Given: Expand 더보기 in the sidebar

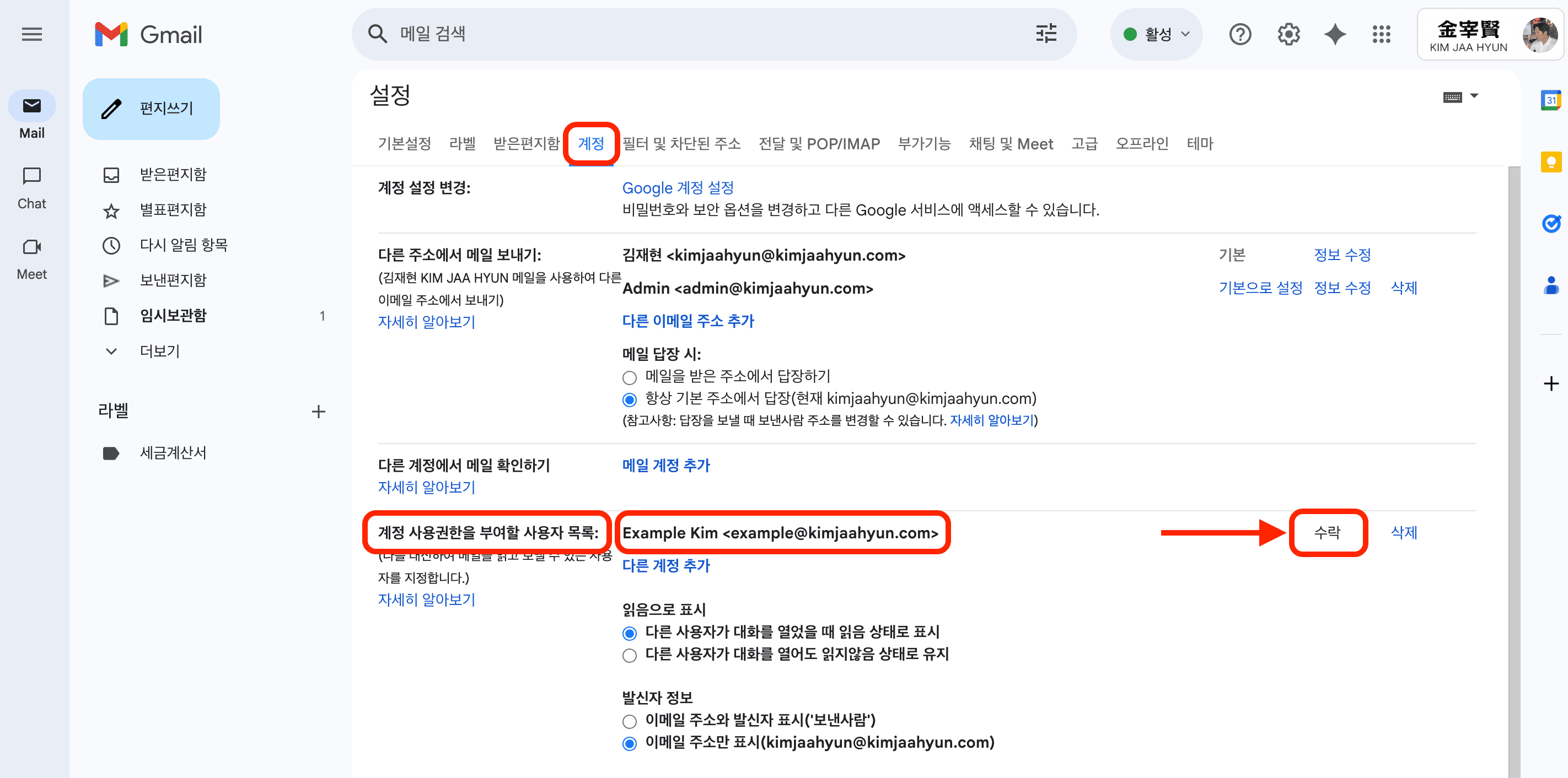Looking at the screenshot, I should (x=159, y=351).
